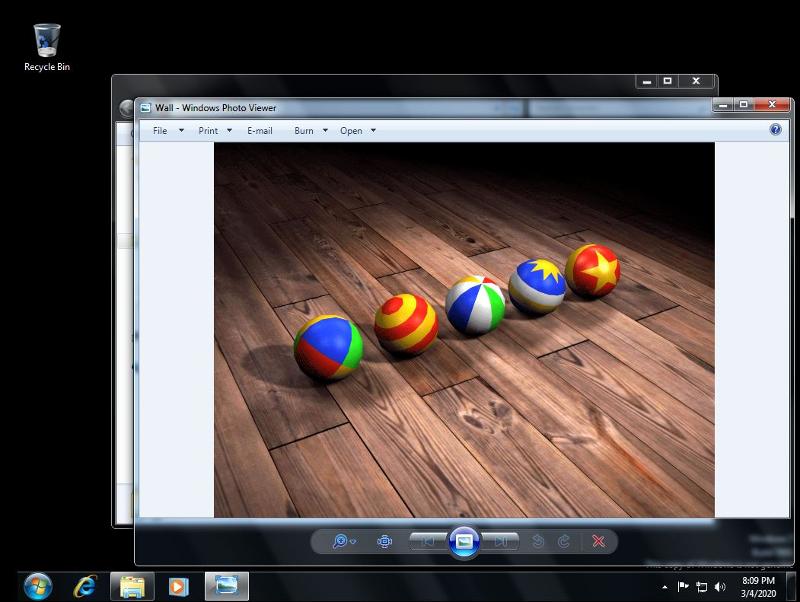
Task: Launch Internet Explorer from taskbar
Action: [x=85, y=586]
